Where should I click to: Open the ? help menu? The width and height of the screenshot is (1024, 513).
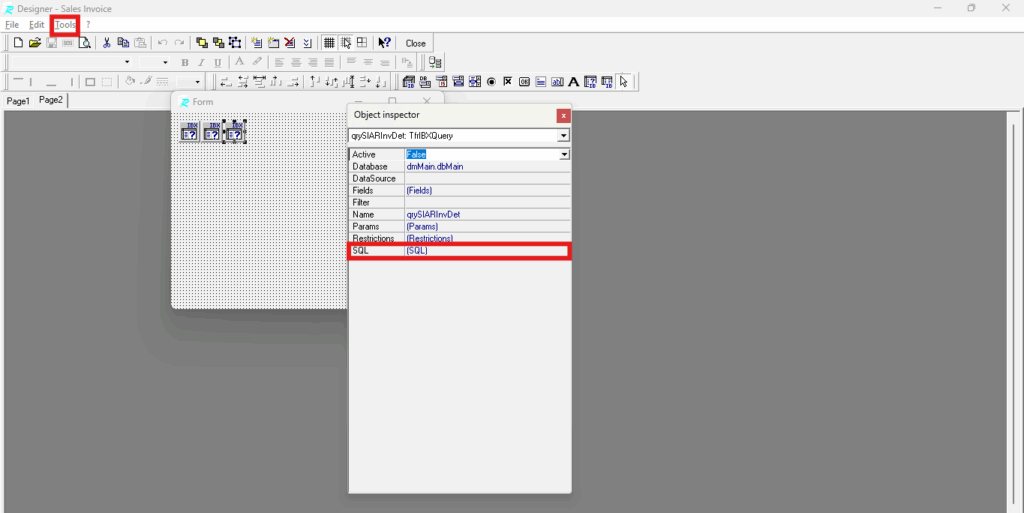(x=88, y=25)
